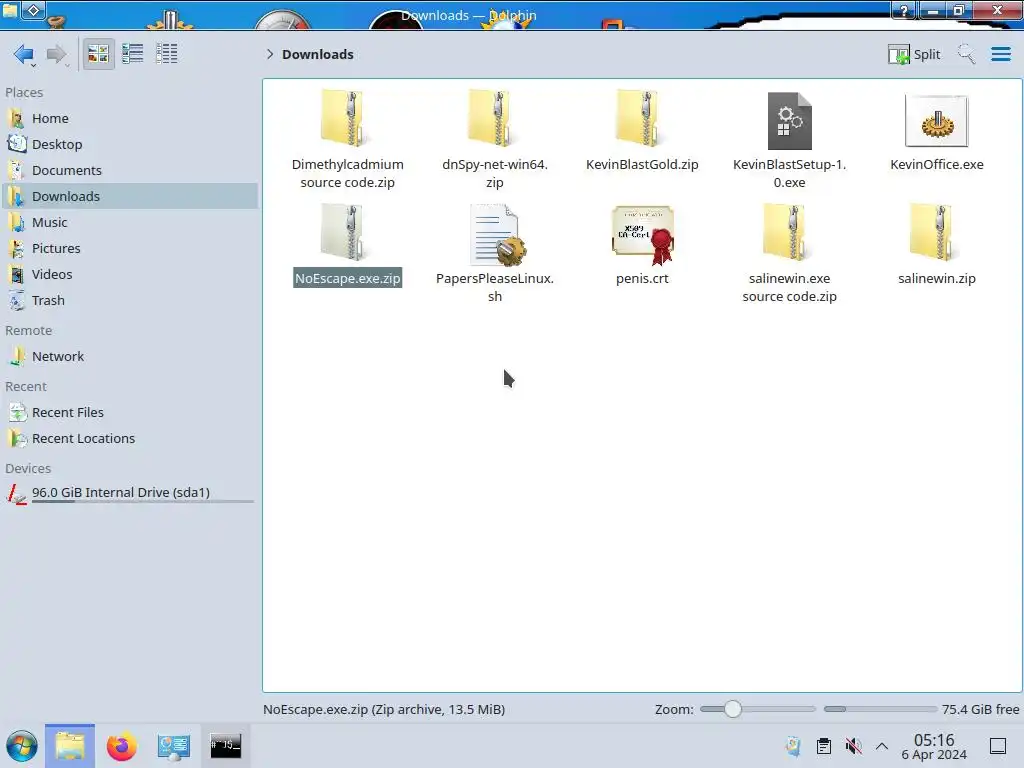The height and width of the screenshot is (768, 1024).
Task: Go back with the blue back arrow
Action: click(24, 54)
